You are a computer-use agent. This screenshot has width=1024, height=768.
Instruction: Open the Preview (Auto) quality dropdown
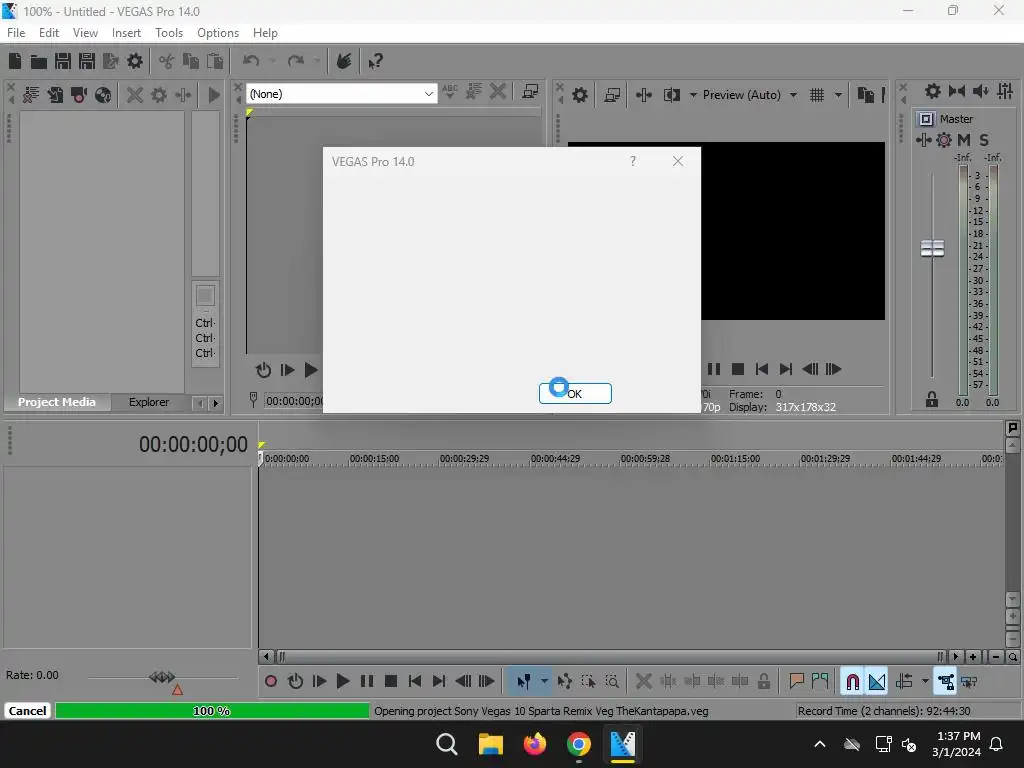point(749,95)
